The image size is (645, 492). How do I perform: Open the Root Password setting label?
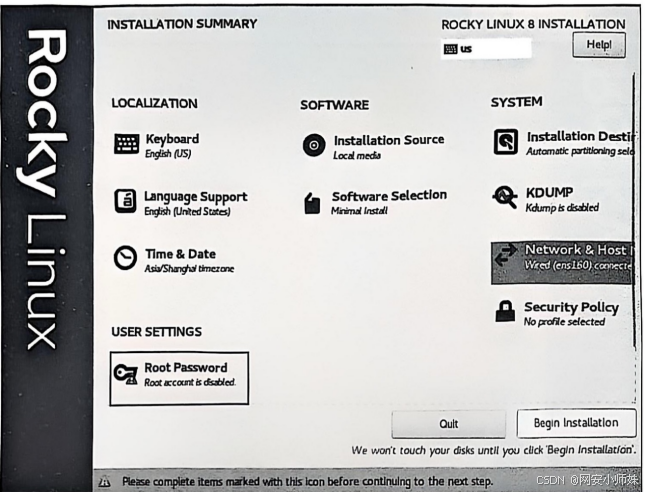pos(185,367)
